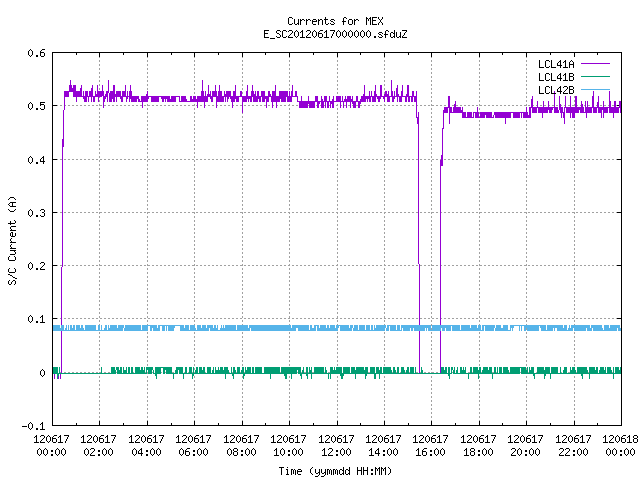Click x-axis tick label 120618 00:00
This screenshot has width=640, height=480.
click(x=620, y=445)
